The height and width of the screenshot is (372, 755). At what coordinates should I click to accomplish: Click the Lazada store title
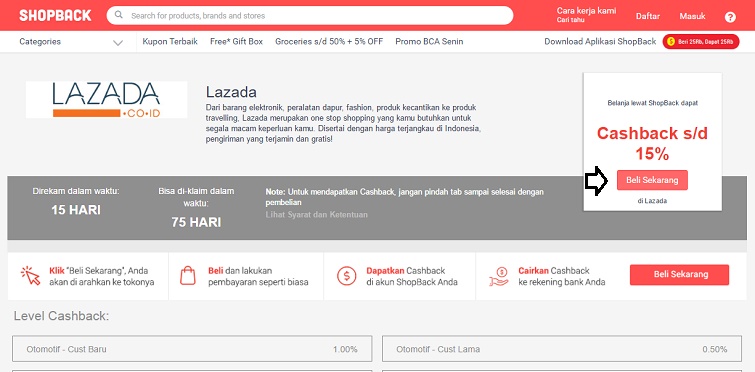click(x=231, y=92)
